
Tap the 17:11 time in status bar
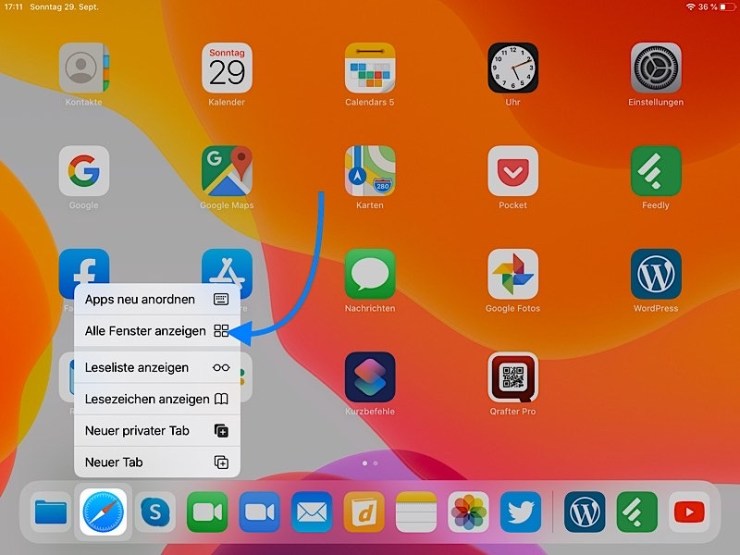[x=13, y=7]
